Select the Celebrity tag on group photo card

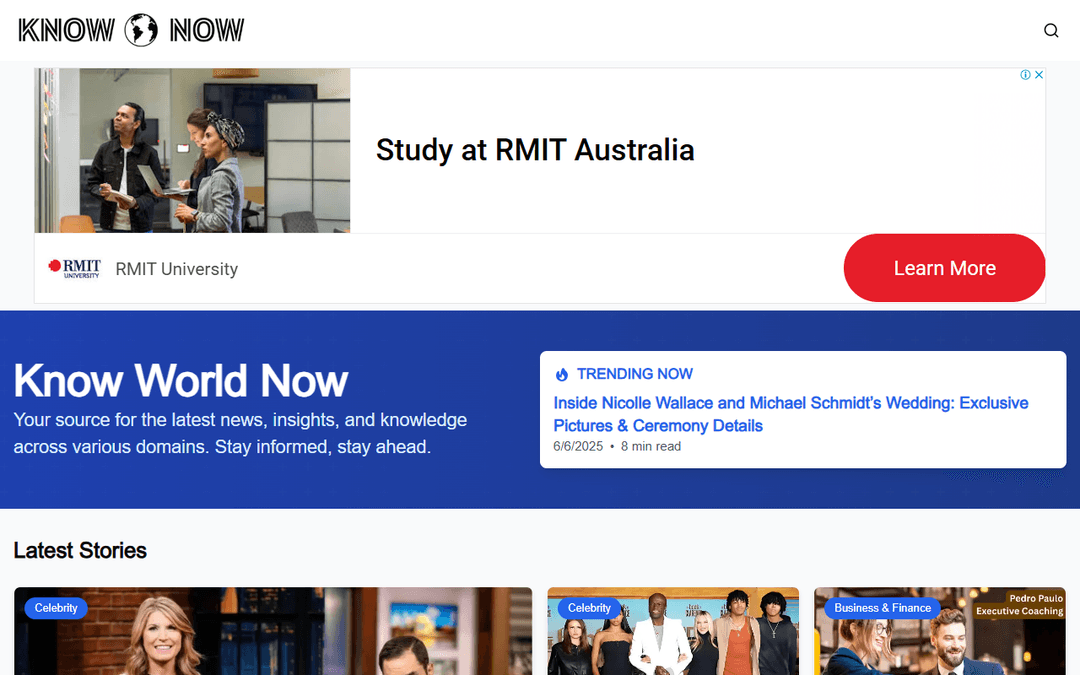(x=589, y=608)
